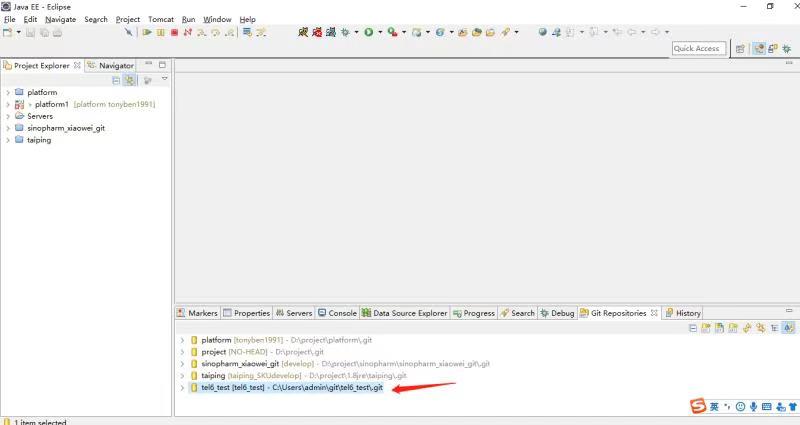
Task: Click Clone a Git repository icon
Action: 719,328
